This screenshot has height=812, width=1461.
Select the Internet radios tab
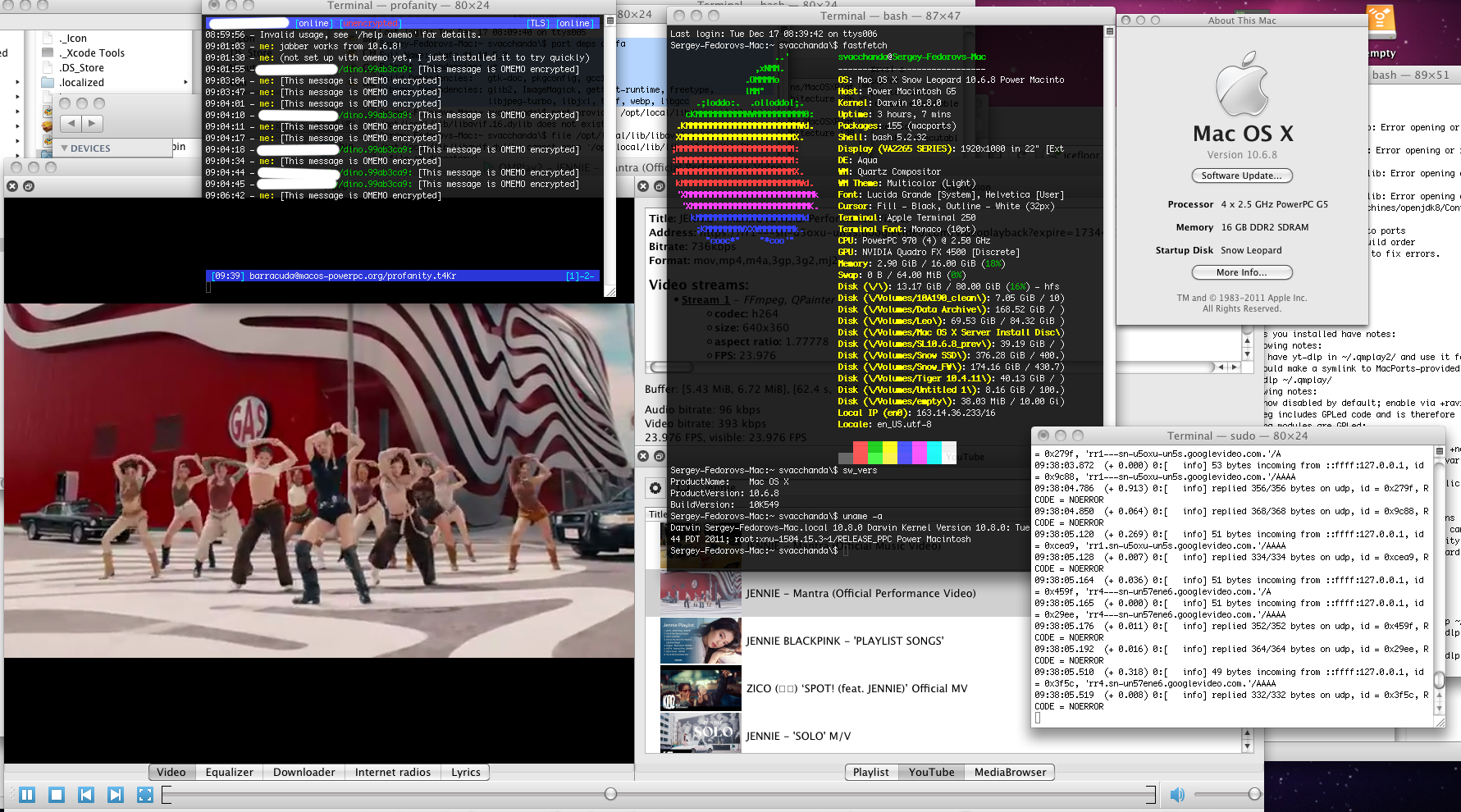[392, 772]
